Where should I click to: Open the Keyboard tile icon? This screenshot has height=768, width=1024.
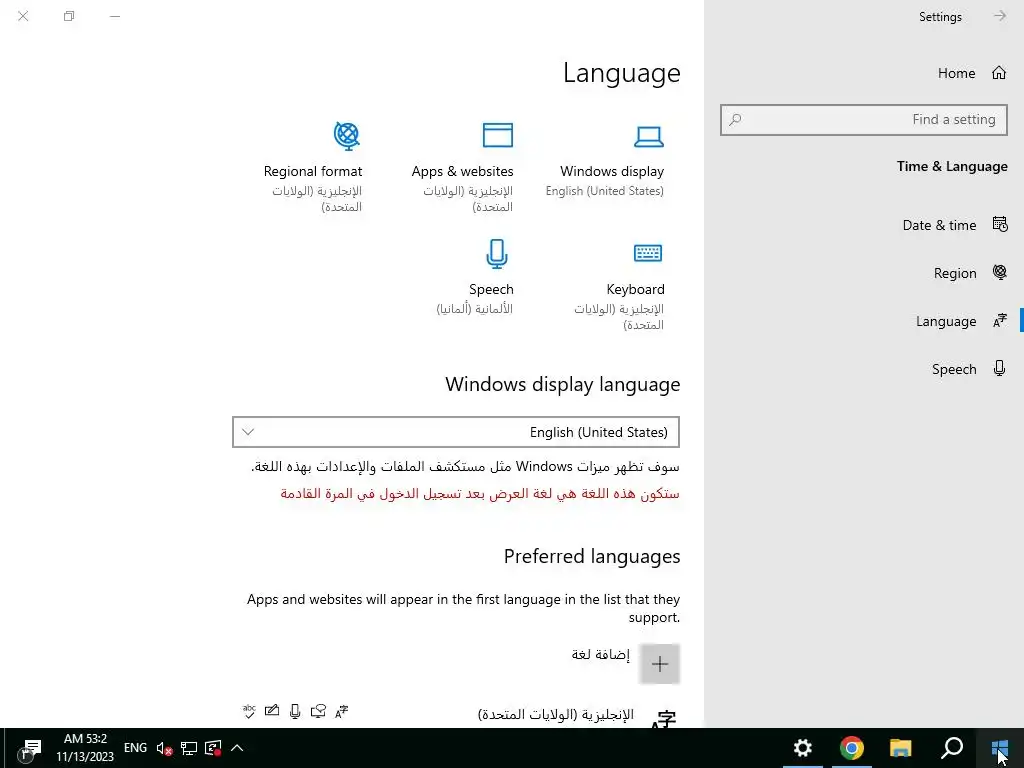coord(648,253)
